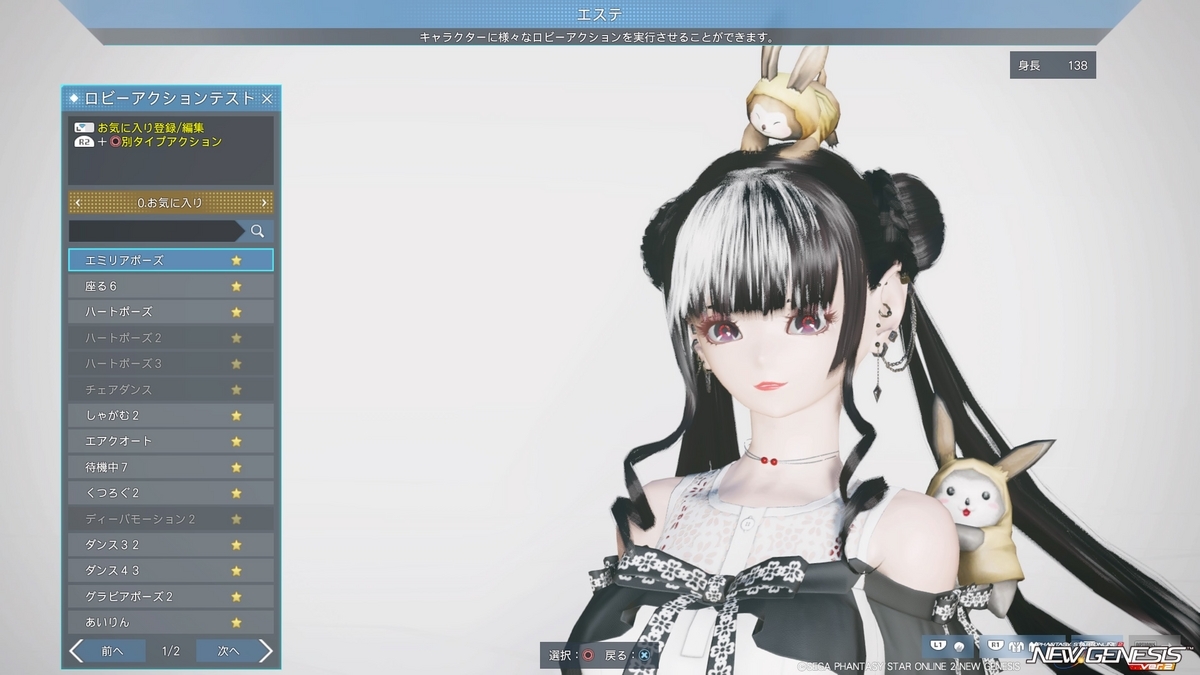Click お気に入り登録/編集 option
This screenshot has height=675, width=1200.
point(151,128)
